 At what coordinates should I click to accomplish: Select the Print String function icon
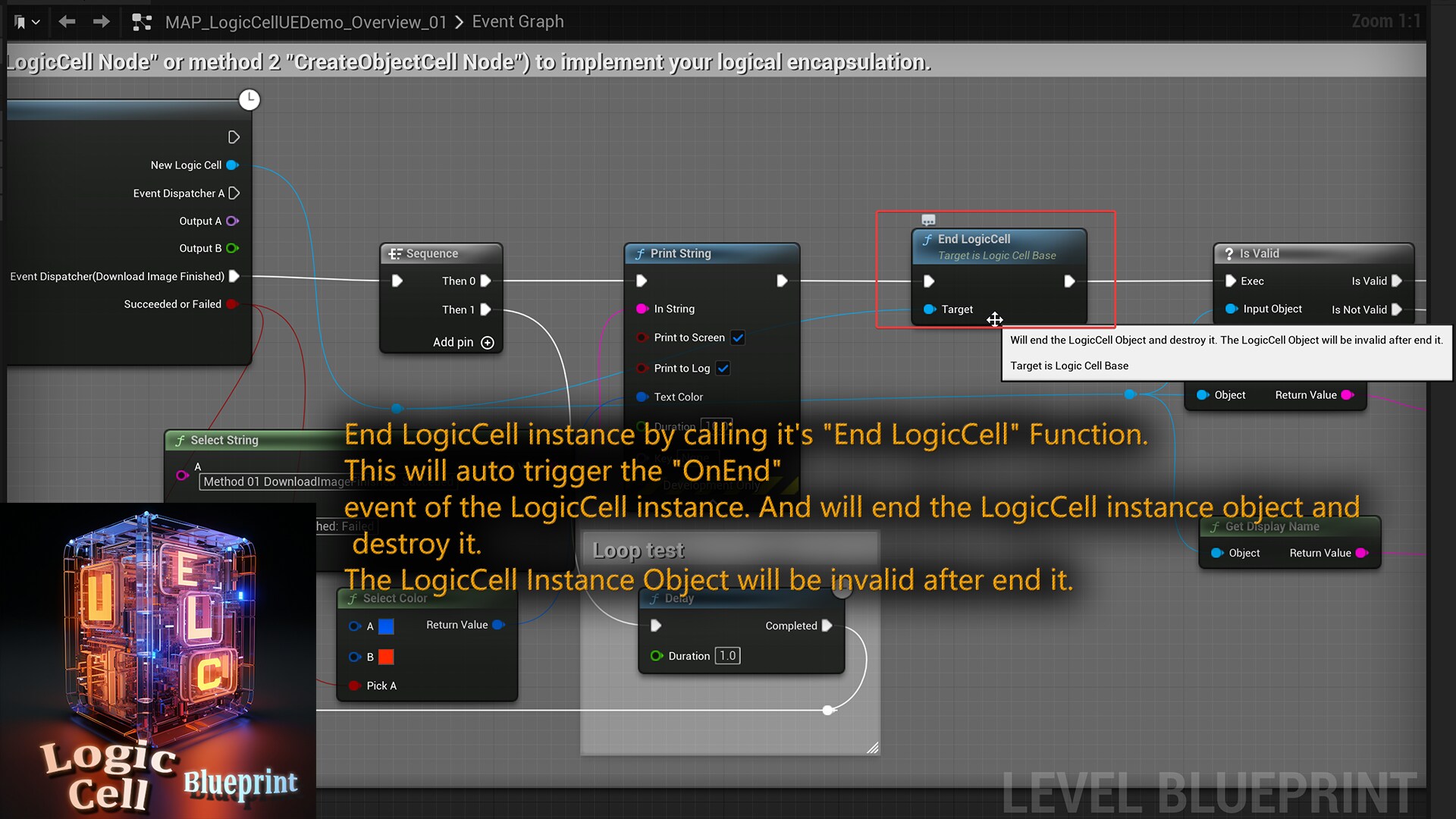pyautogui.click(x=639, y=254)
